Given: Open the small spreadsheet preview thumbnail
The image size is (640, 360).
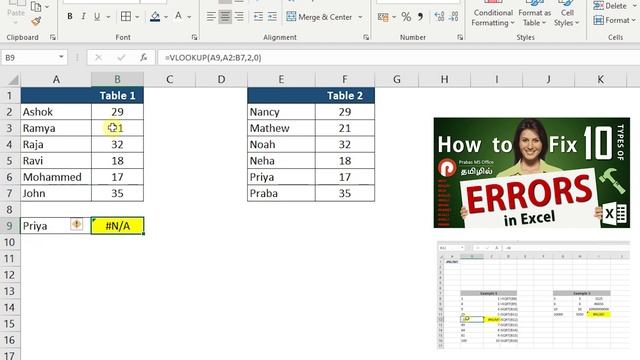Looking at the screenshot, I should pos(533,296).
